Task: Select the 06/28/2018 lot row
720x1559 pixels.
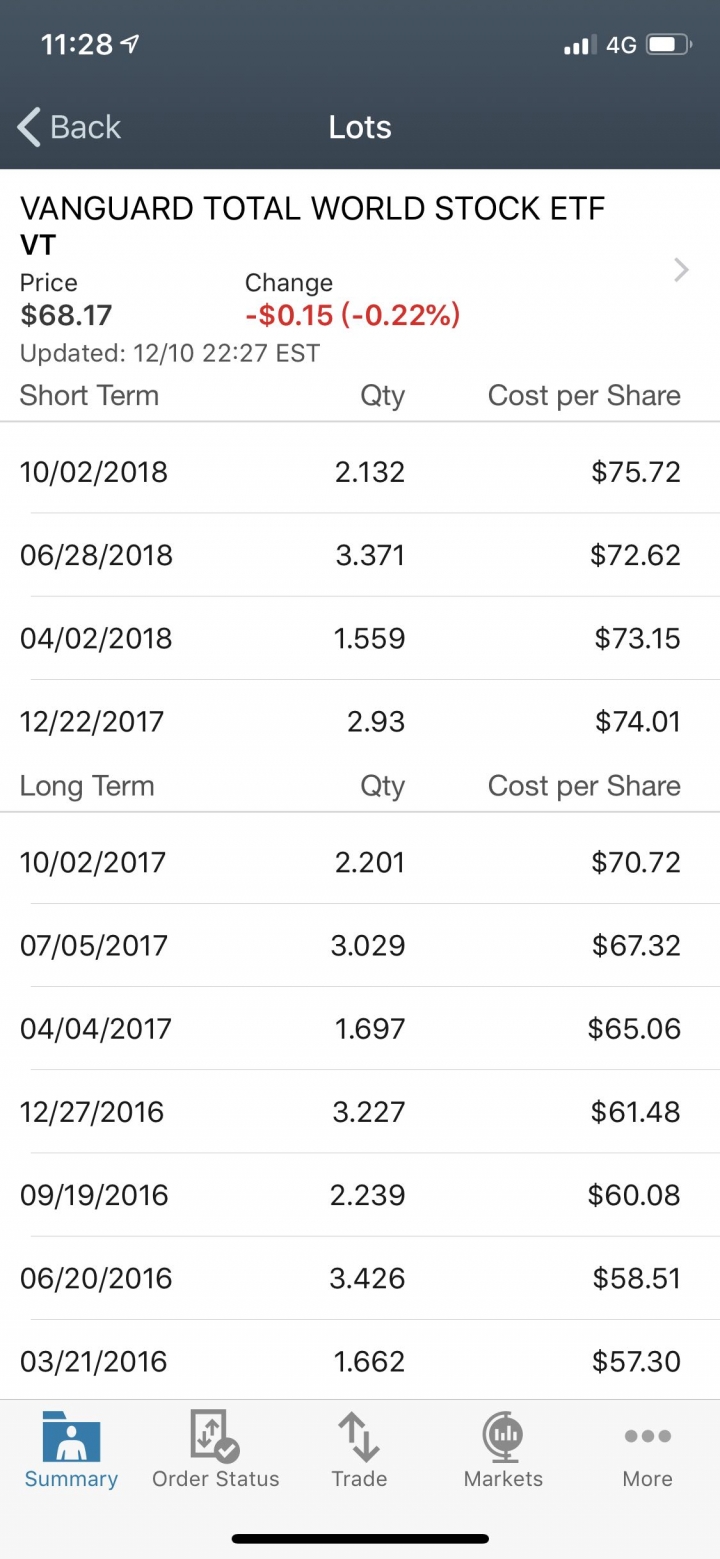Action: click(x=360, y=555)
